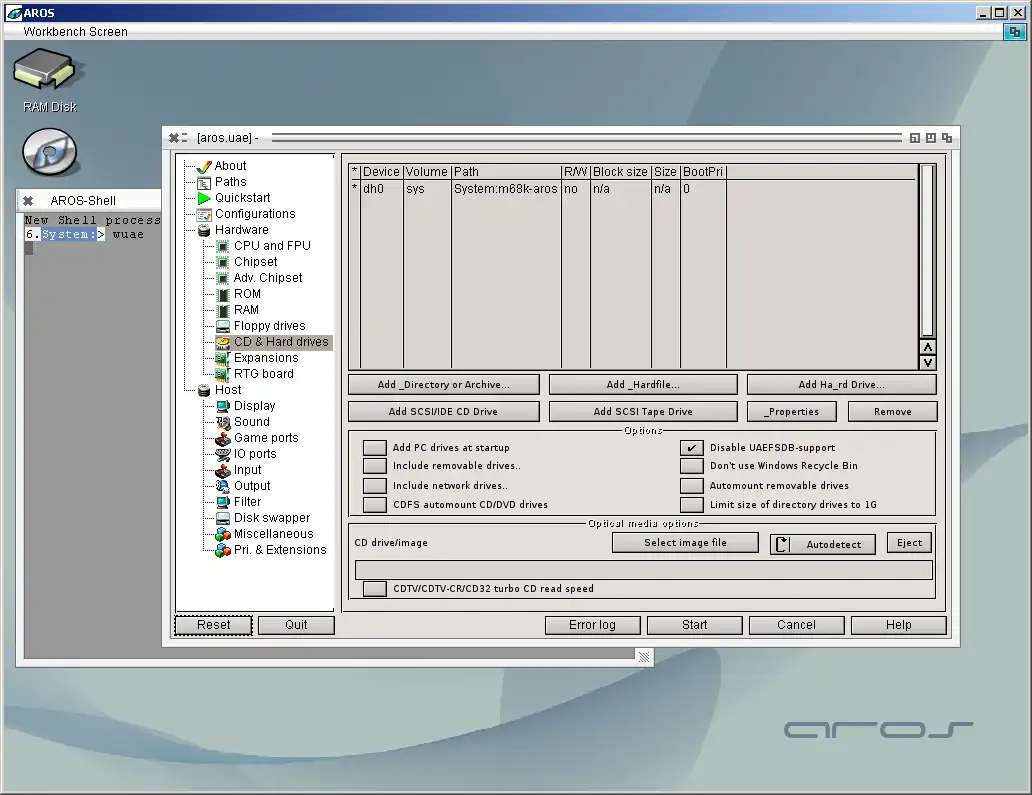Click the Output icon
Image resolution: width=1032 pixels, height=795 pixels.
223,486
